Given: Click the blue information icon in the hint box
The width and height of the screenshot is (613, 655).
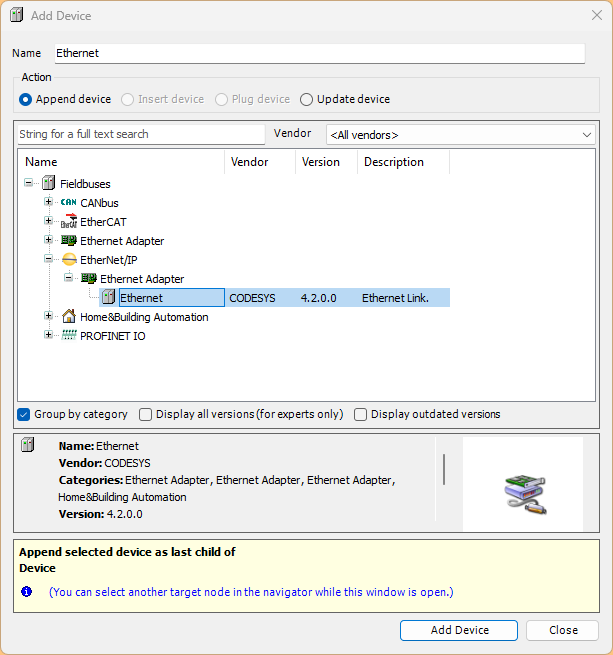Looking at the screenshot, I should coord(26,592).
